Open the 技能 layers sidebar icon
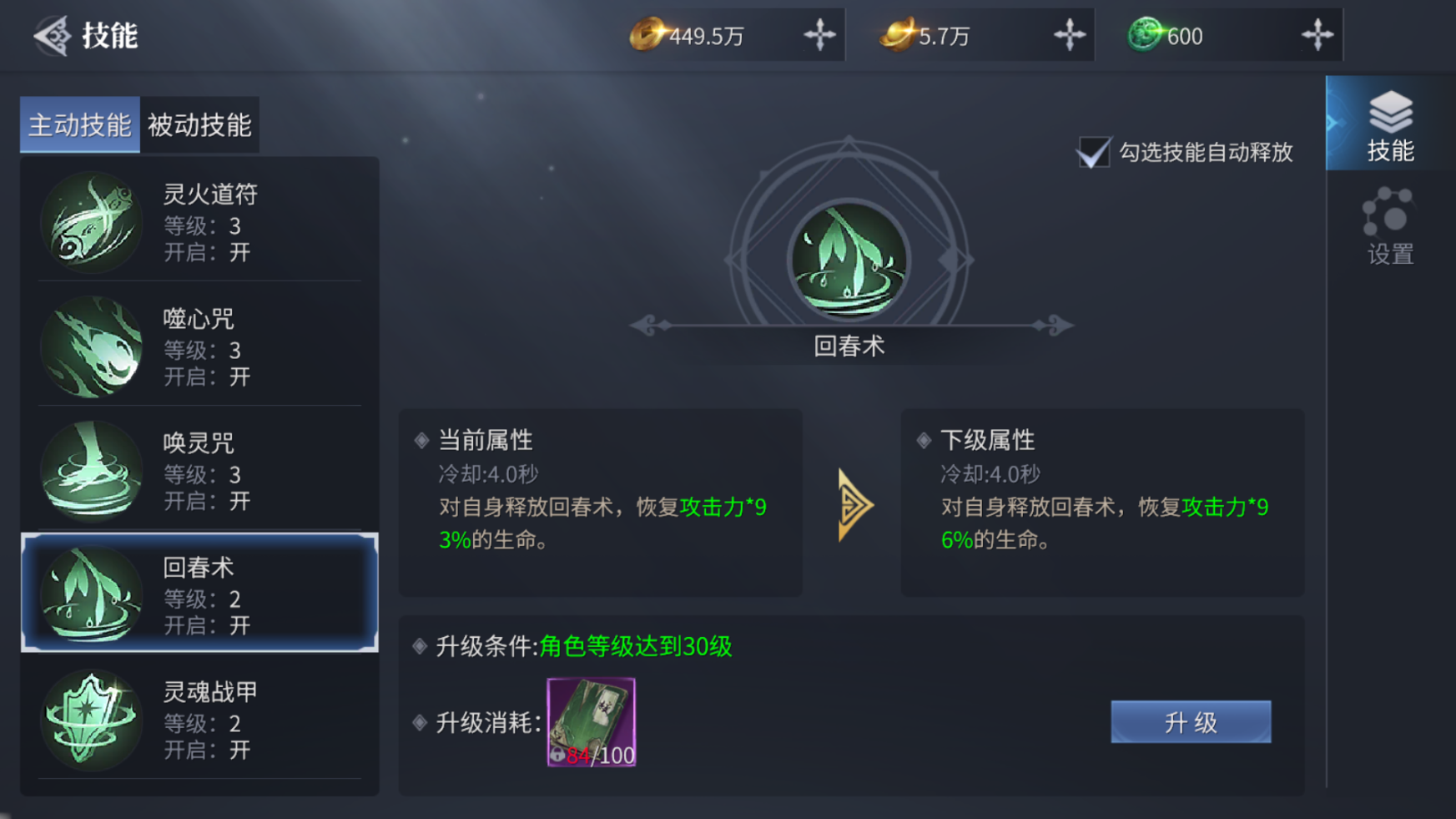 (x=1390, y=124)
